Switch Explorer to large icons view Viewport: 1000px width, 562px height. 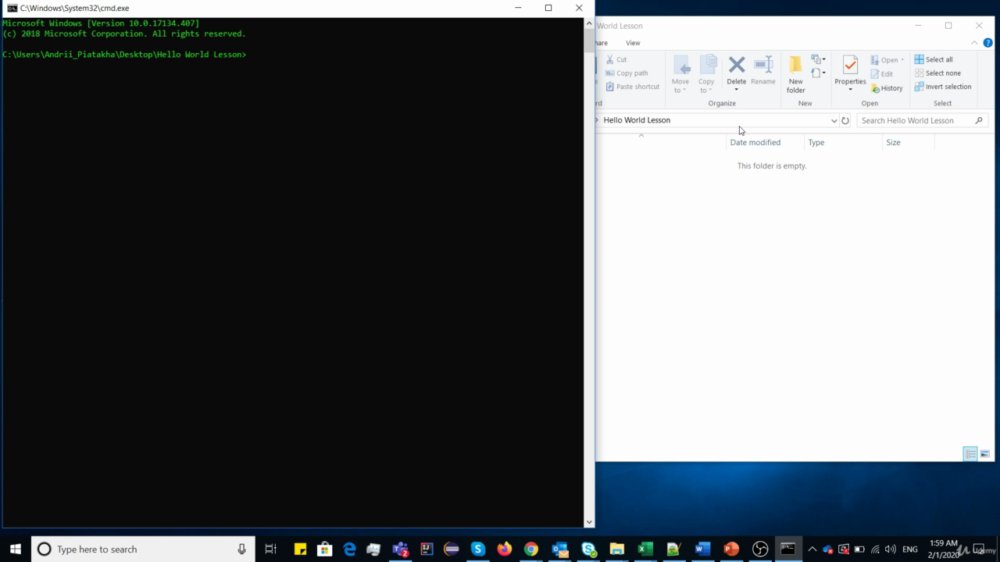coord(985,454)
